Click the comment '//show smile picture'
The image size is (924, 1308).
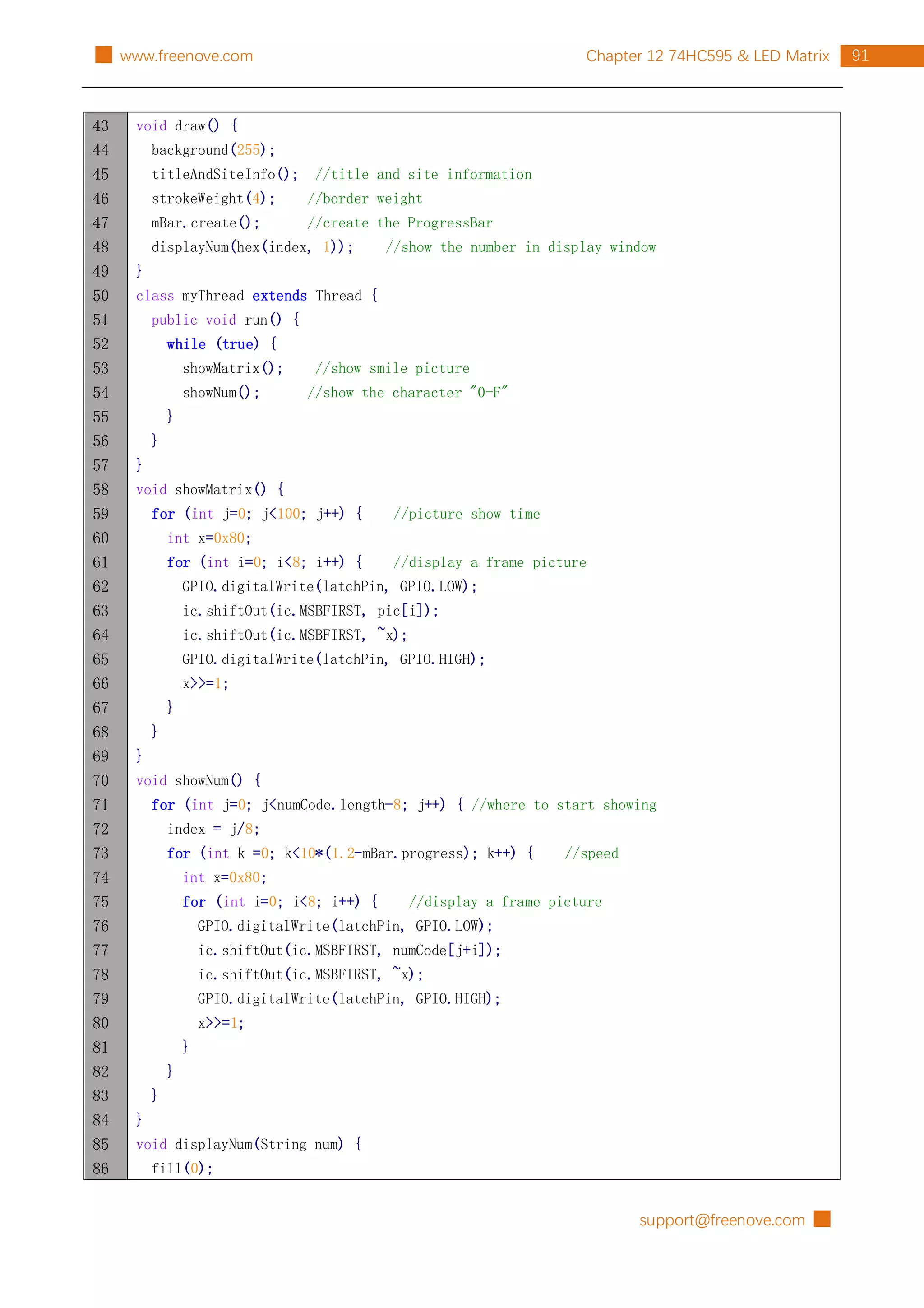coord(392,368)
